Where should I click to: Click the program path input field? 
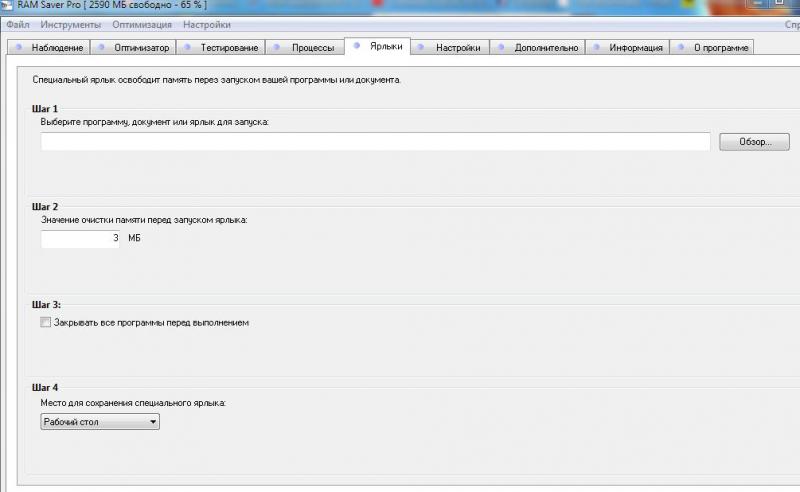pyautogui.click(x=376, y=141)
